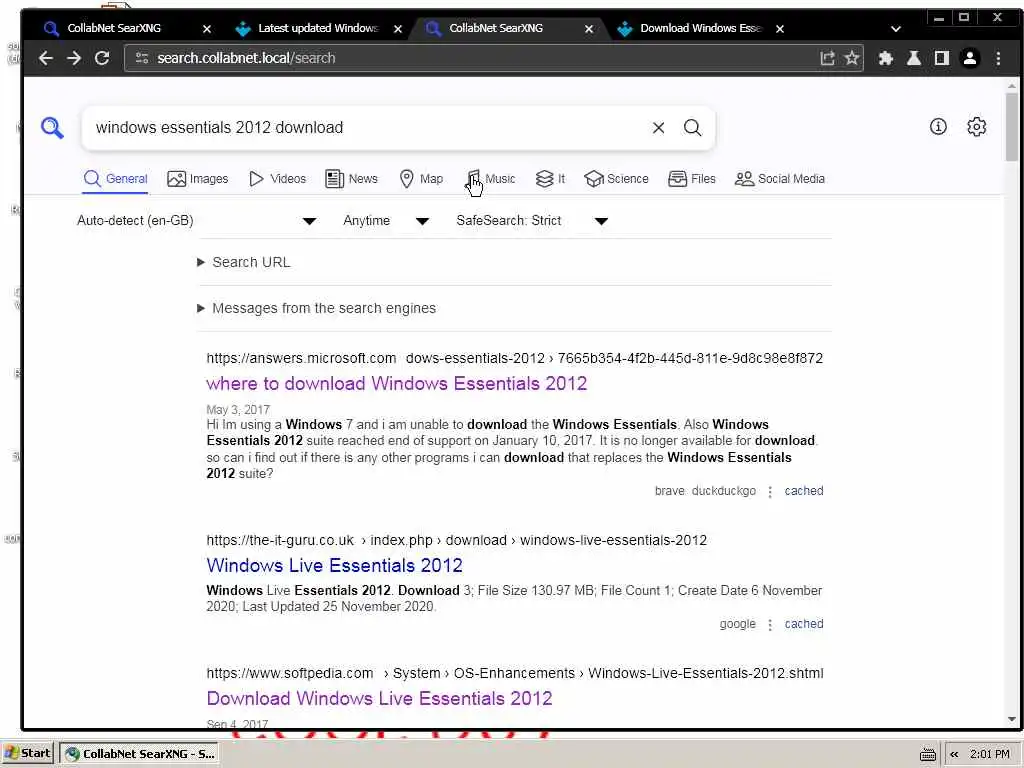The height and width of the screenshot is (768, 1024).
Task: Open options dots for answers.microsoft.com result
Action: tap(770, 492)
